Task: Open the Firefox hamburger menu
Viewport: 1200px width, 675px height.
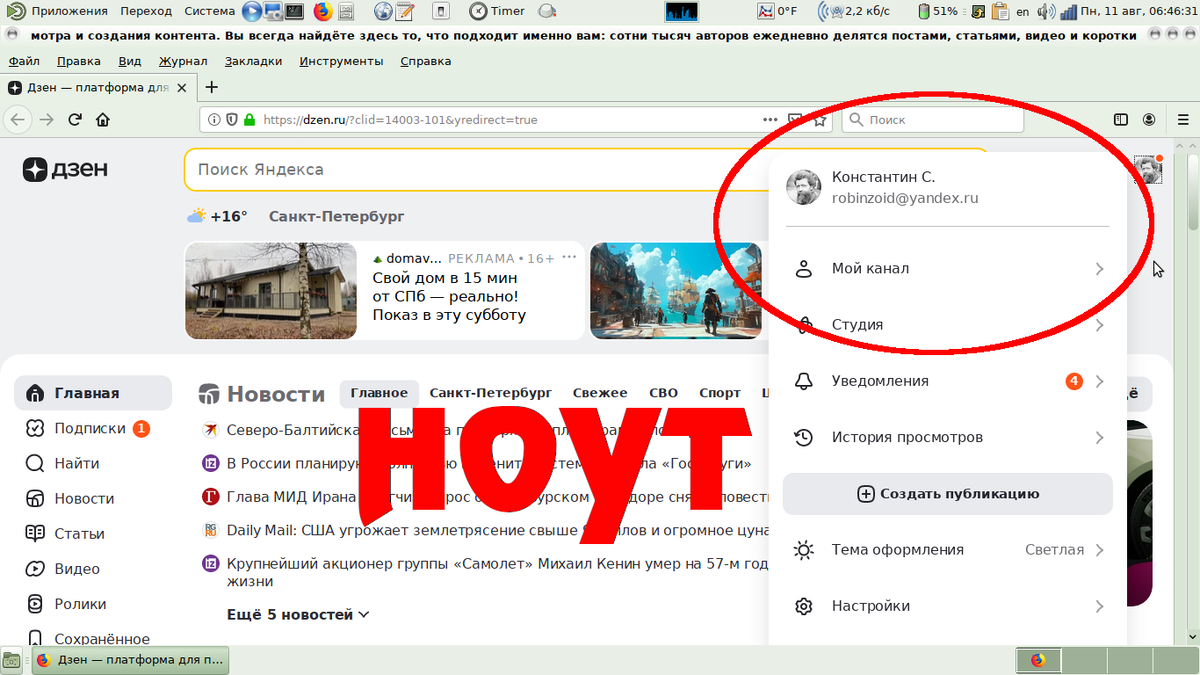Action: 1184,119
